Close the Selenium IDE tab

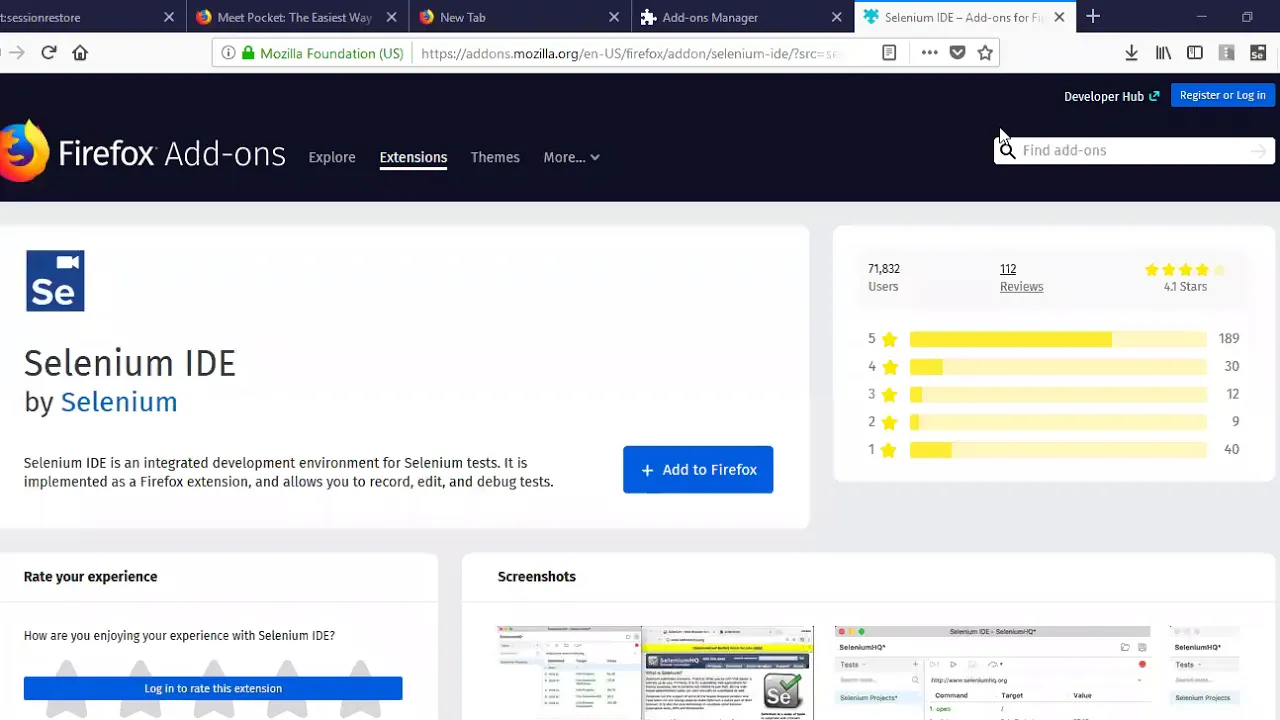pos(1059,17)
